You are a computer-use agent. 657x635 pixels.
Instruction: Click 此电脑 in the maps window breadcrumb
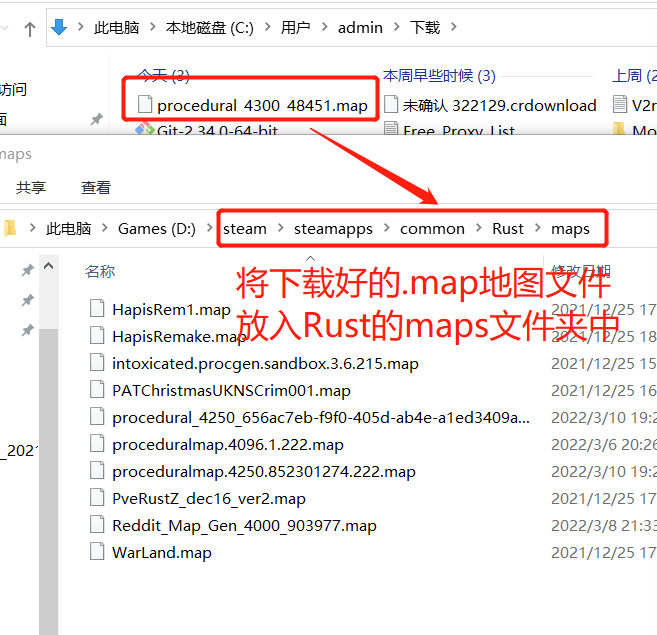click(x=68, y=229)
